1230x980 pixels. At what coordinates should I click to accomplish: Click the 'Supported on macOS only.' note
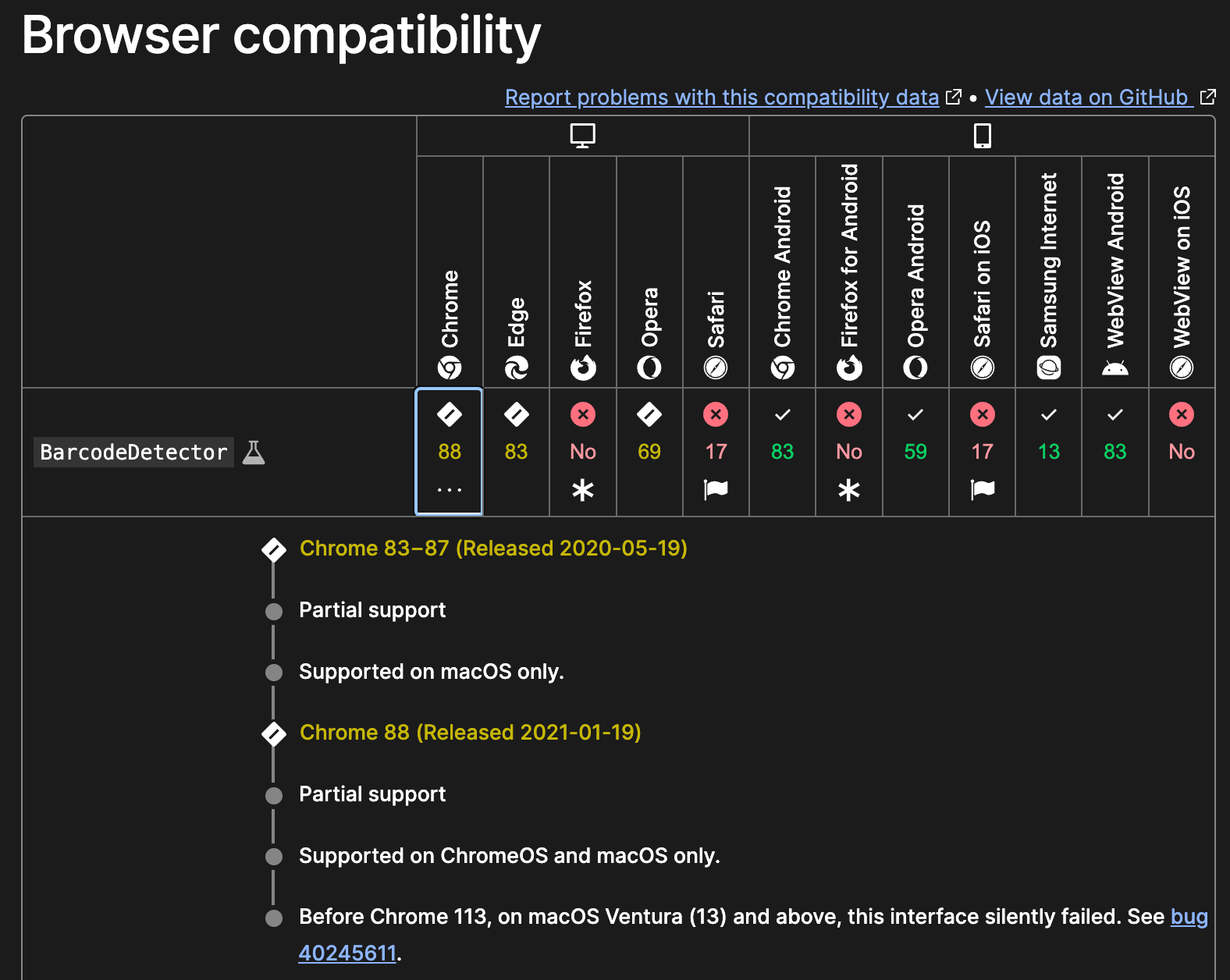point(432,672)
